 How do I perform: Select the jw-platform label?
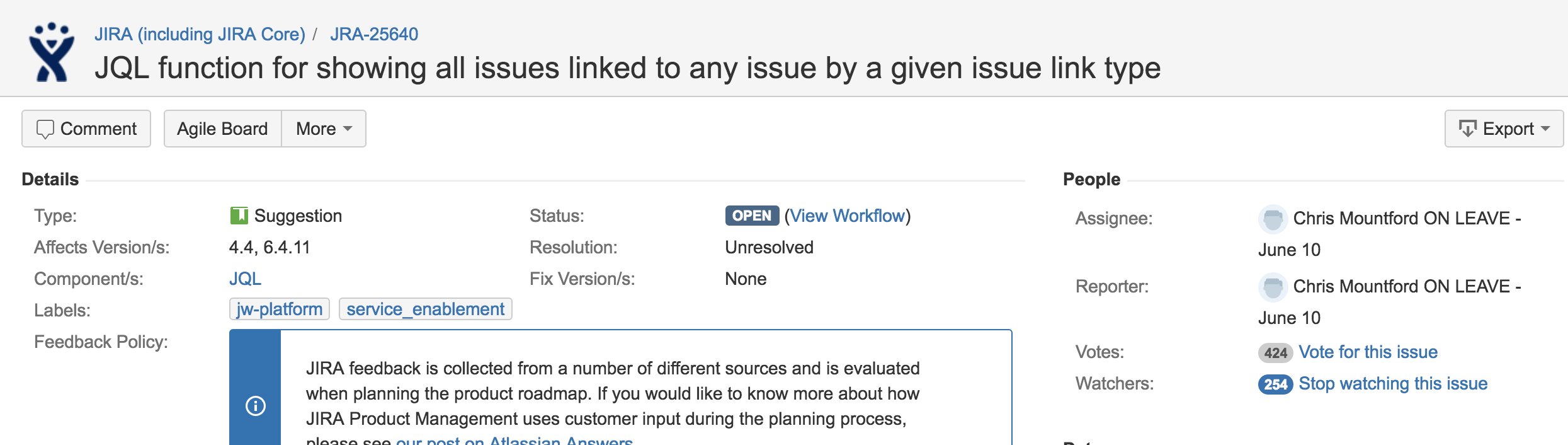[x=279, y=309]
